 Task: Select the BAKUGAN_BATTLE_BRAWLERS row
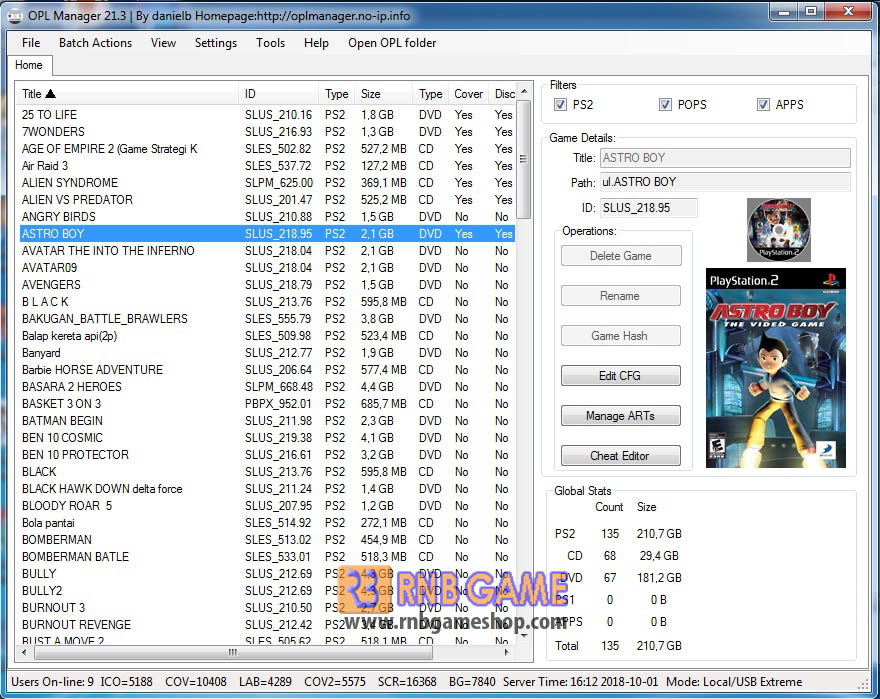267,318
